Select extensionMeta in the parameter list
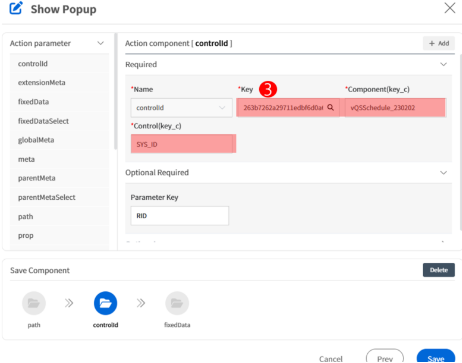The width and height of the screenshot is (462, 363). [x=42, y=83]
